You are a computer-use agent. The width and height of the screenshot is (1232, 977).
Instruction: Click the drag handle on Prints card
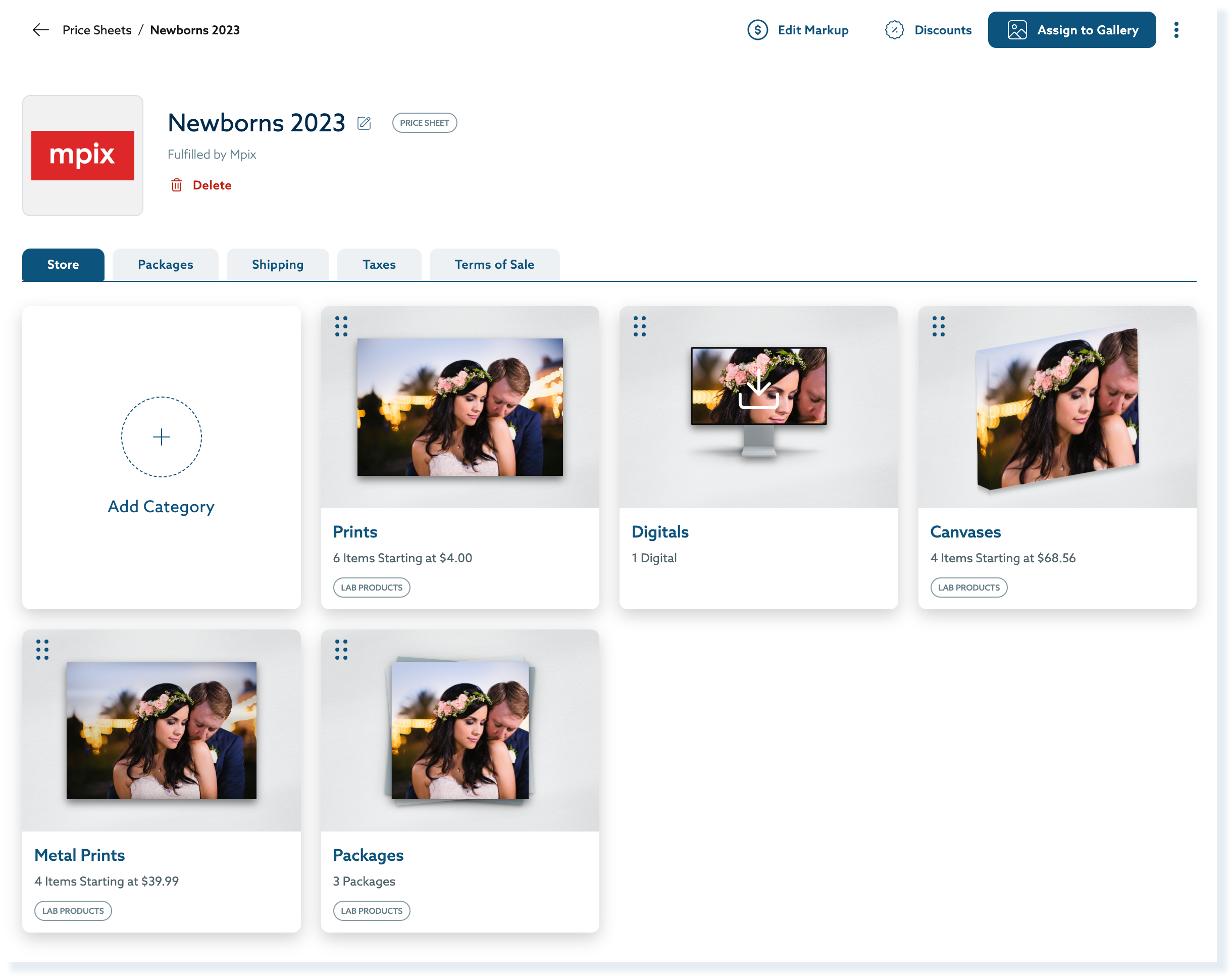[x=341, y=326]
